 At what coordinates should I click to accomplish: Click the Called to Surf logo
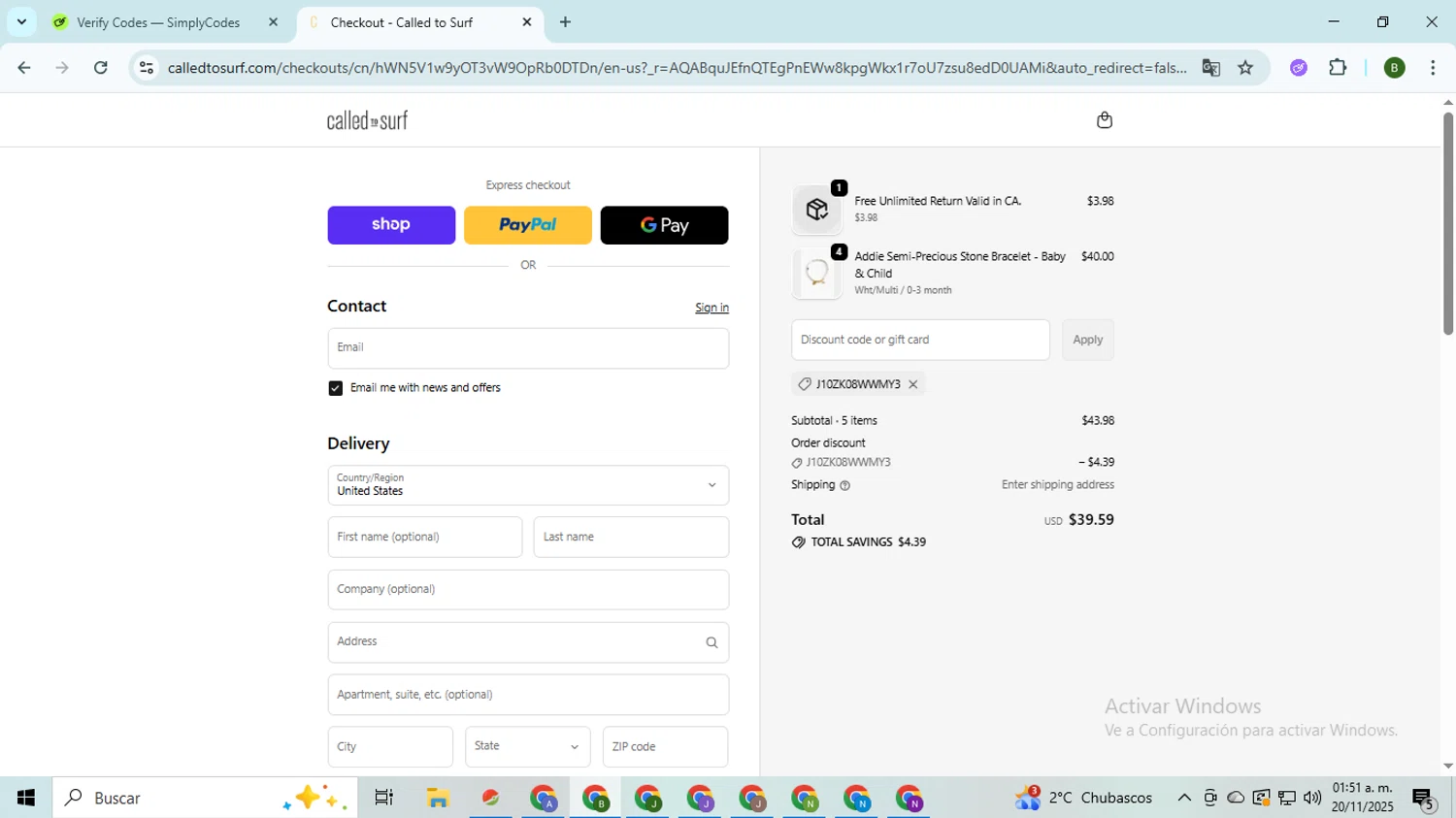(x=367, y=120)
